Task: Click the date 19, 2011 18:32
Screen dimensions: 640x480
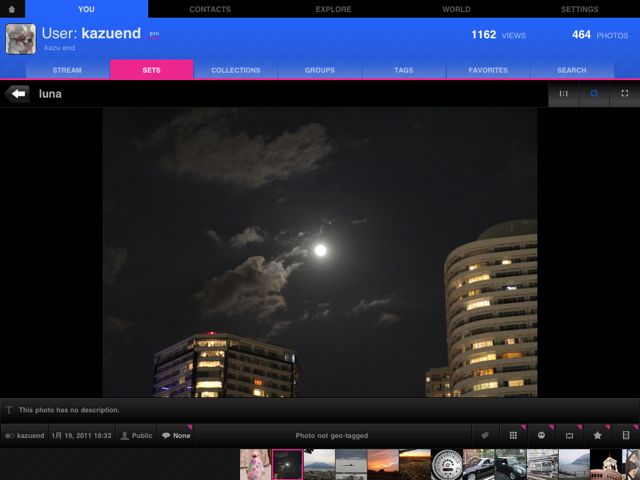Action: click(x=82, y=436)
